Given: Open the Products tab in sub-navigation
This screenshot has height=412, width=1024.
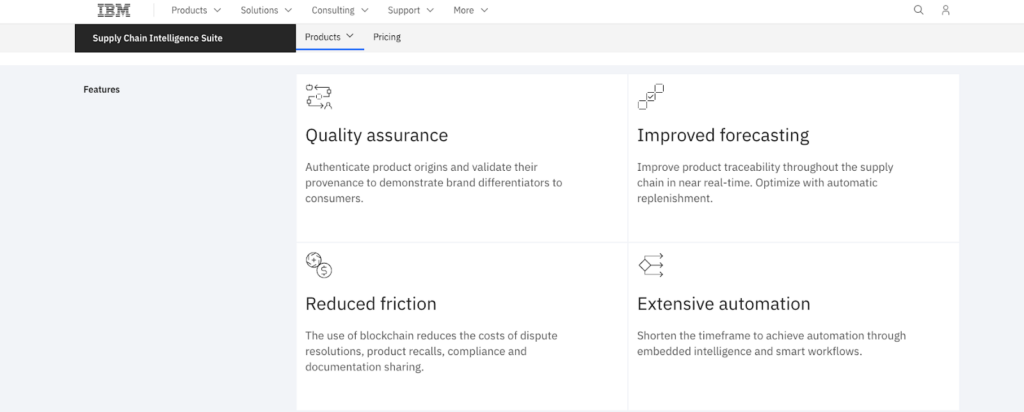Looking at the screenshot, I should coord(329,37).
